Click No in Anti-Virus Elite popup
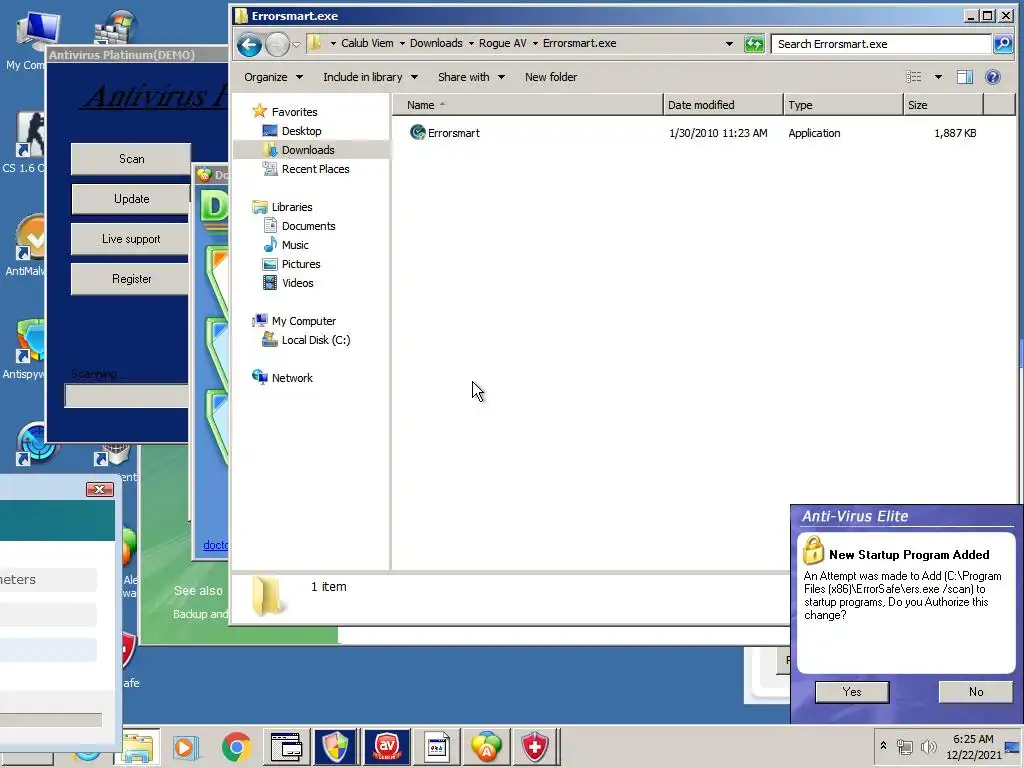Screen dimensions: 1024x768 click(x=976, y=692)
